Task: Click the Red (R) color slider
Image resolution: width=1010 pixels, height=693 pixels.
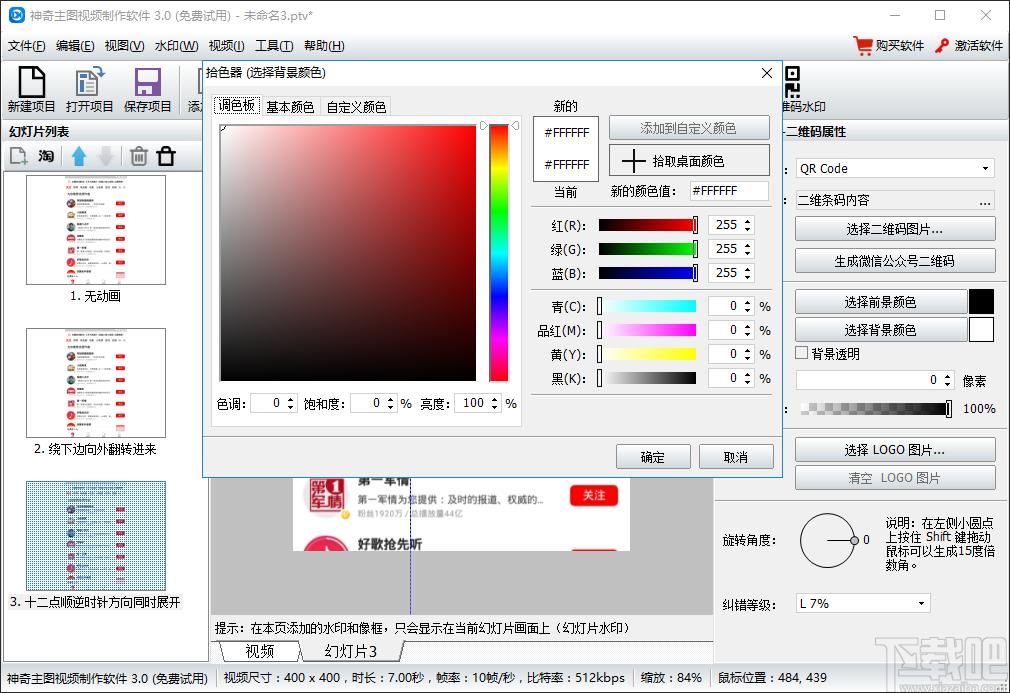Action: tap(647, 225)
